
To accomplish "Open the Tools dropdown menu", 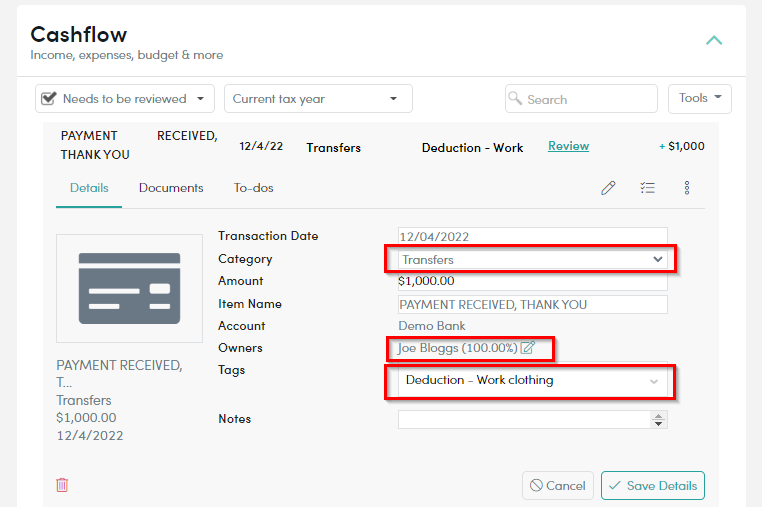I will point(700,99).
